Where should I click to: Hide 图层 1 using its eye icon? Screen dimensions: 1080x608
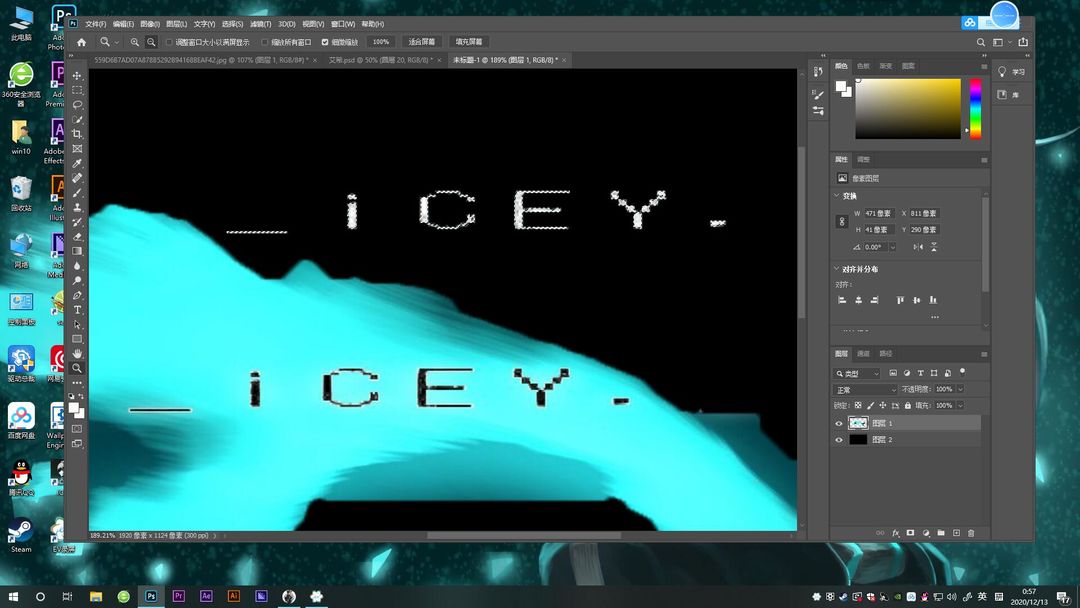point(839,423)
